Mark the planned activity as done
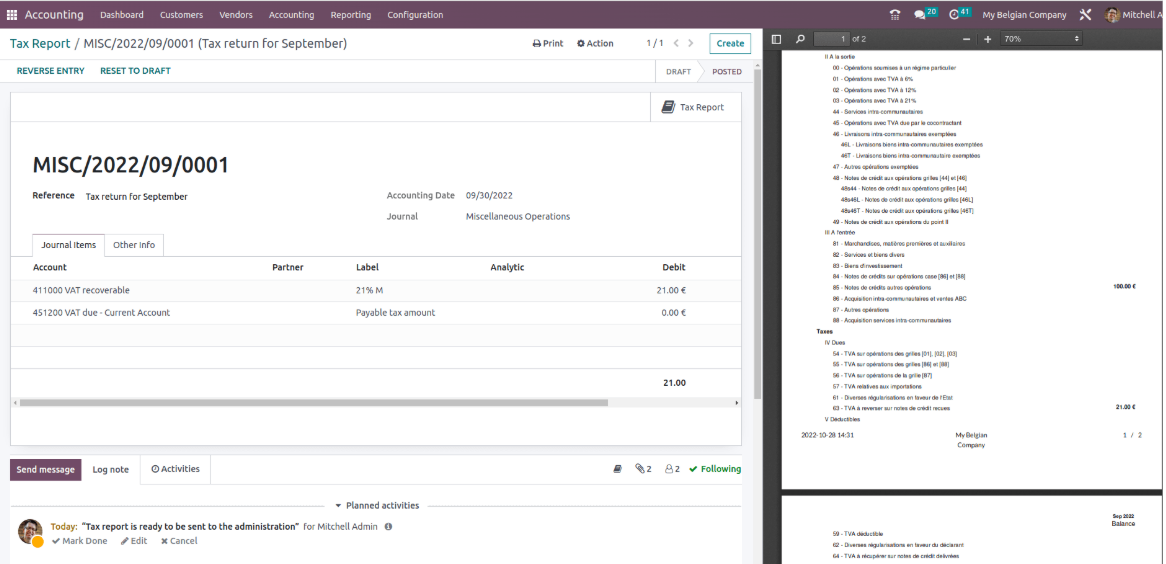This screenshot has width=1166, height=564. click(x=79, y=541)
